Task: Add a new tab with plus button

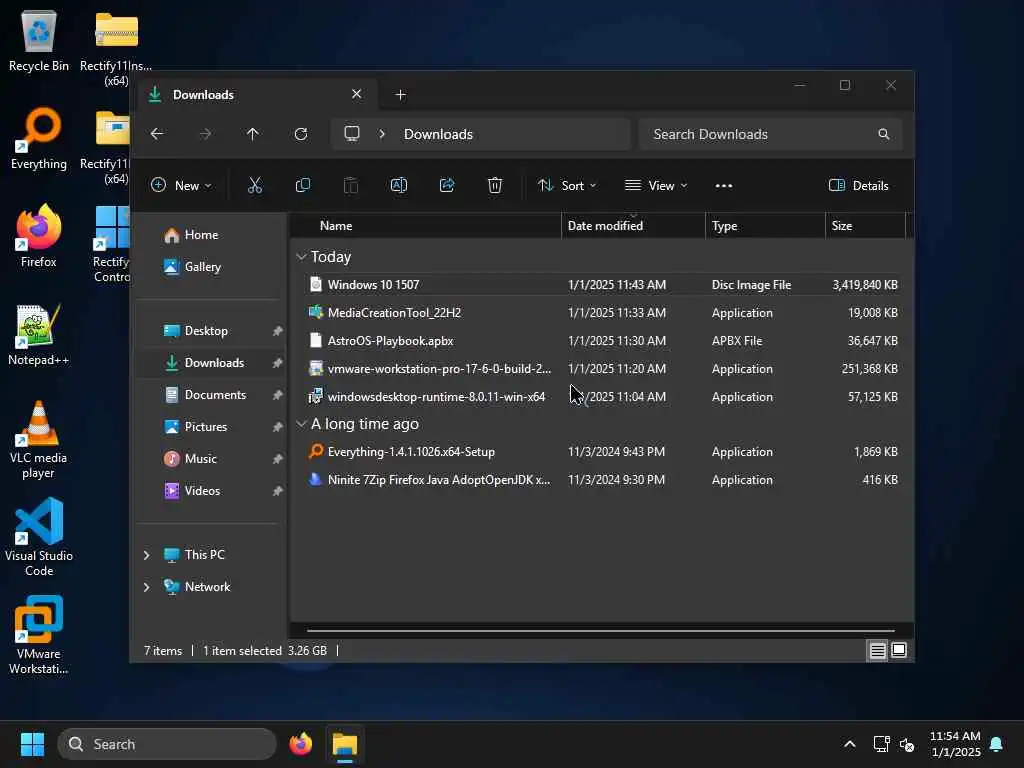Action: click(401, 95)
